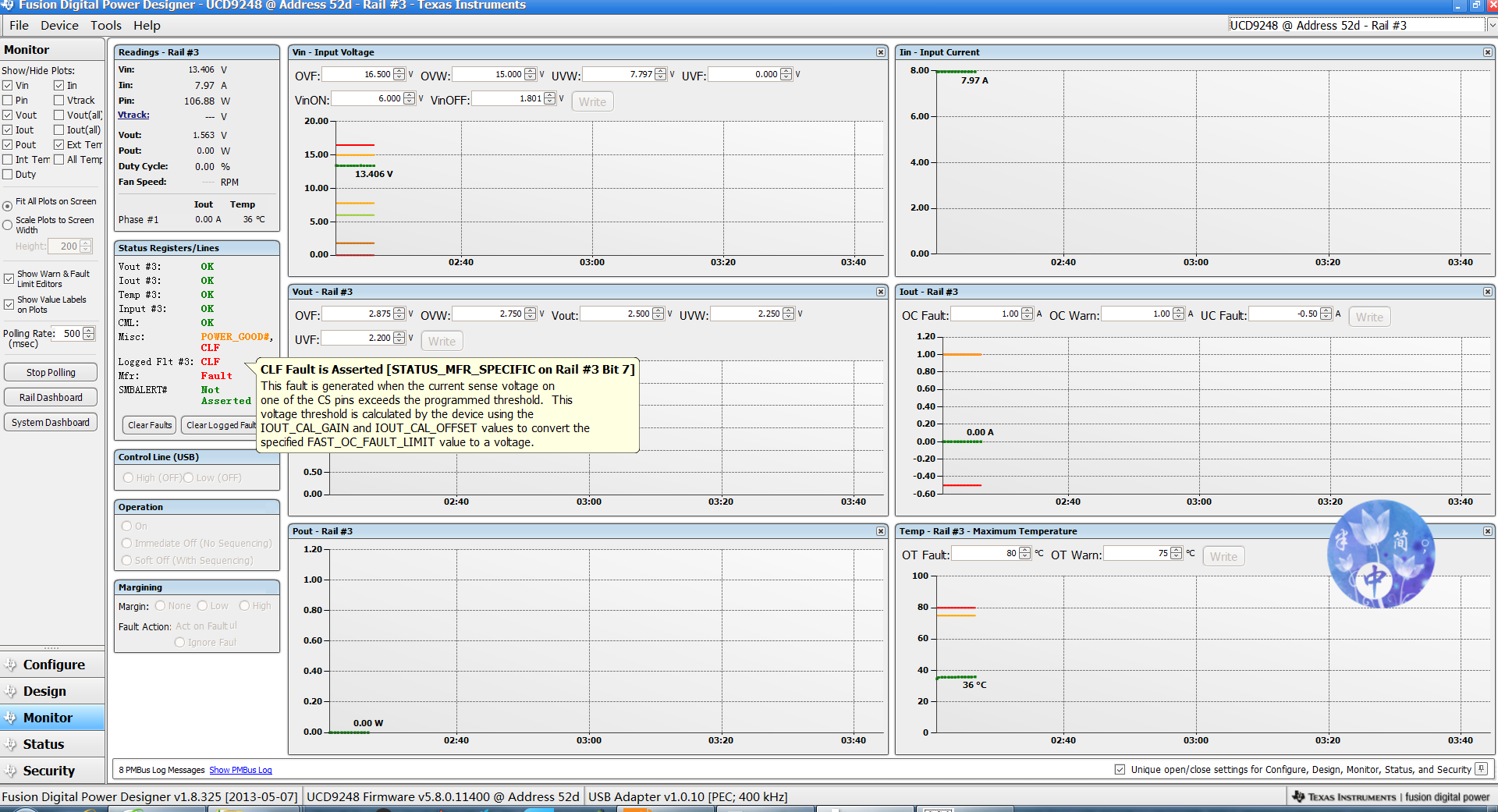
Task: Close the Iout - Rail #3 plot panel
Action: [1488, 292]
